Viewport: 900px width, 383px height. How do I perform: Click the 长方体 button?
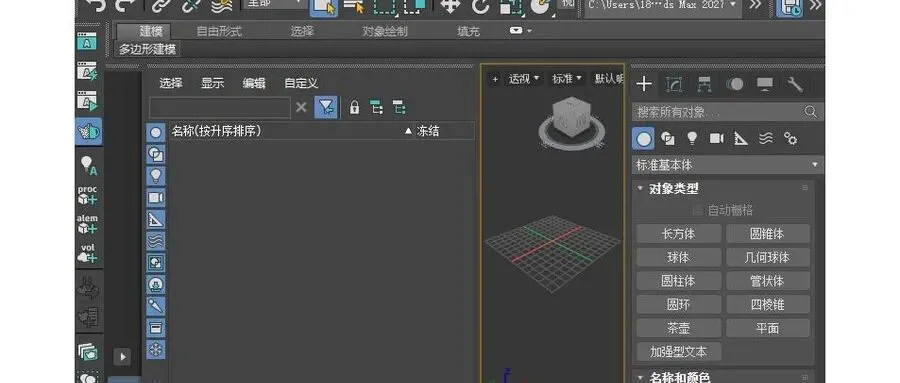(678, 234)
